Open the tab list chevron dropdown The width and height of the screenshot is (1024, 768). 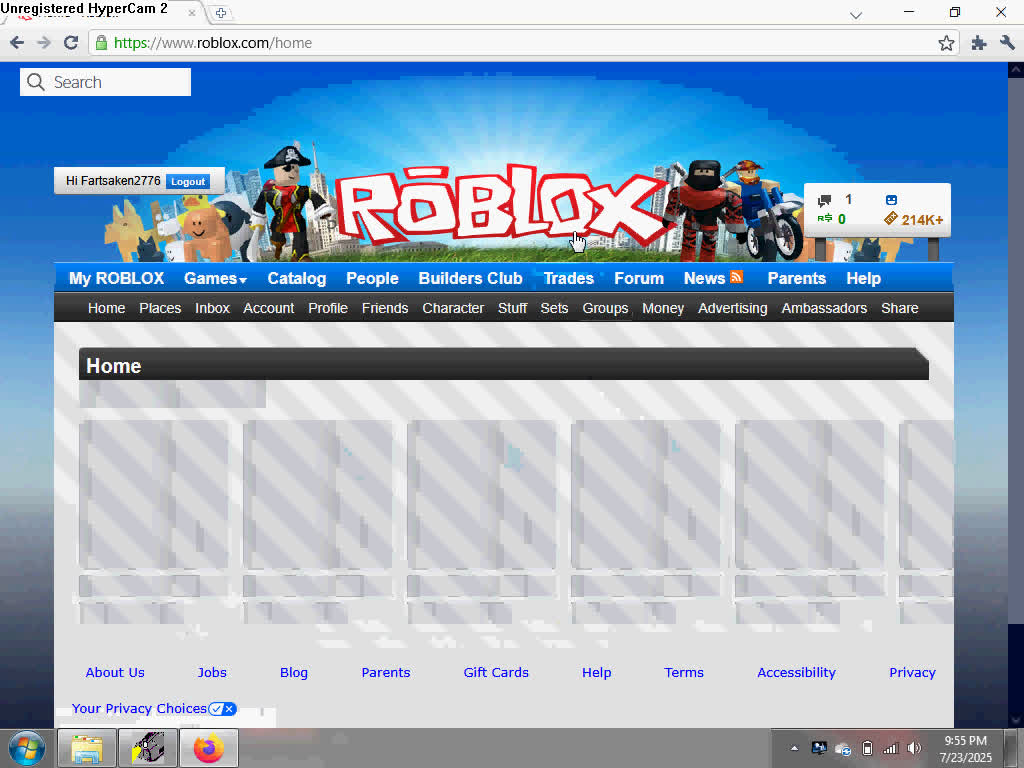856,15
